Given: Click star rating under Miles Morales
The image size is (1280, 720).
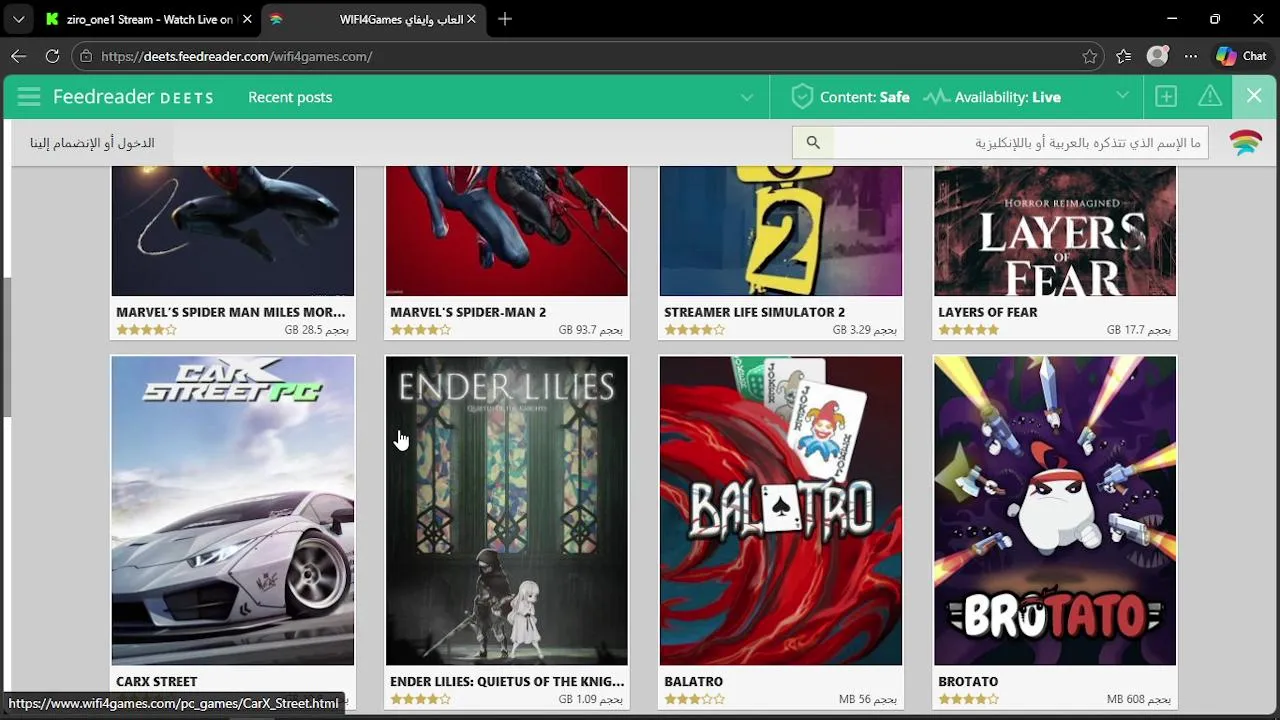Looking at the screenshot, I should [146, 330].
